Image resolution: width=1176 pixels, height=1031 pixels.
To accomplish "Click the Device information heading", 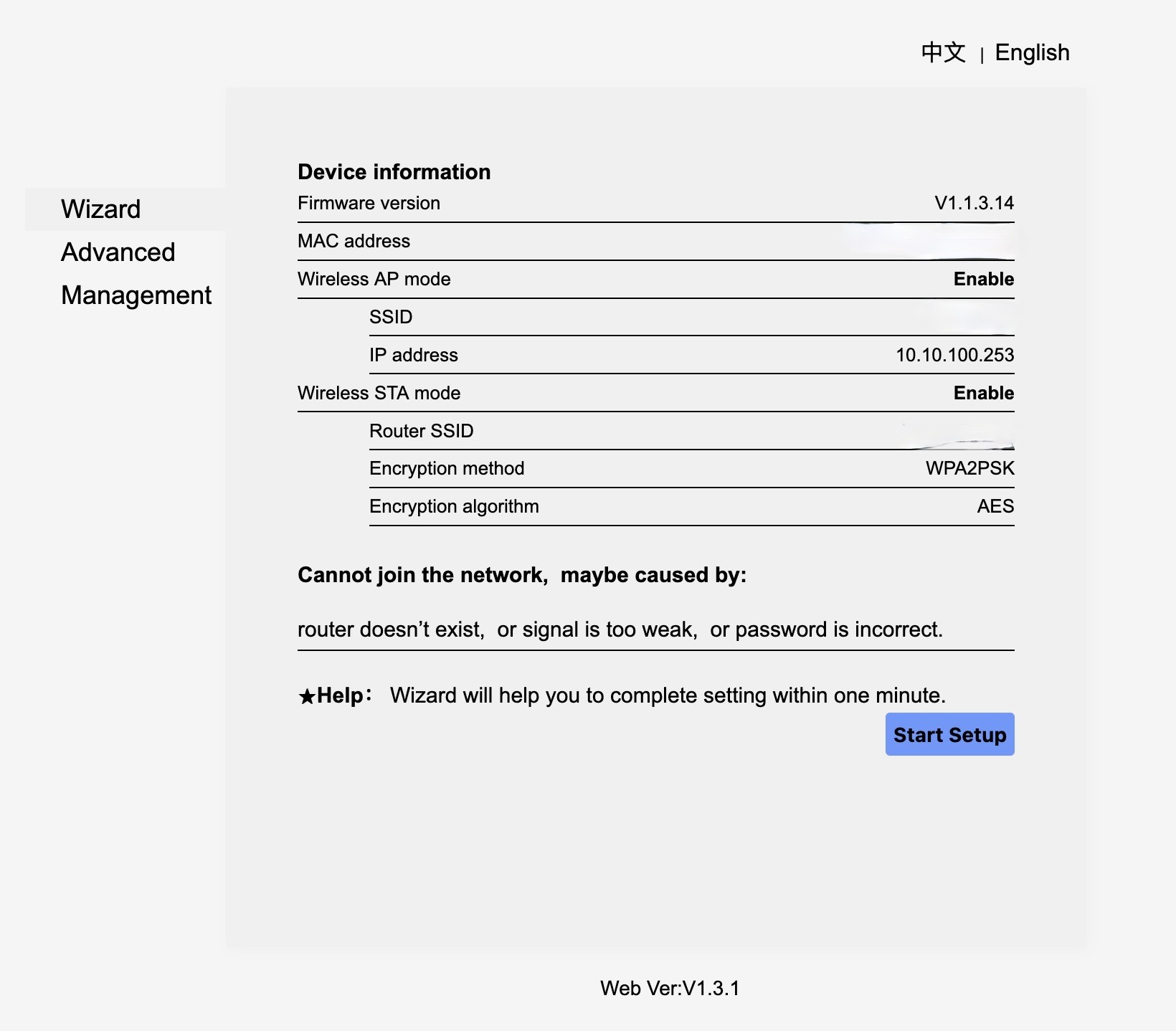I will pos(394,172).
